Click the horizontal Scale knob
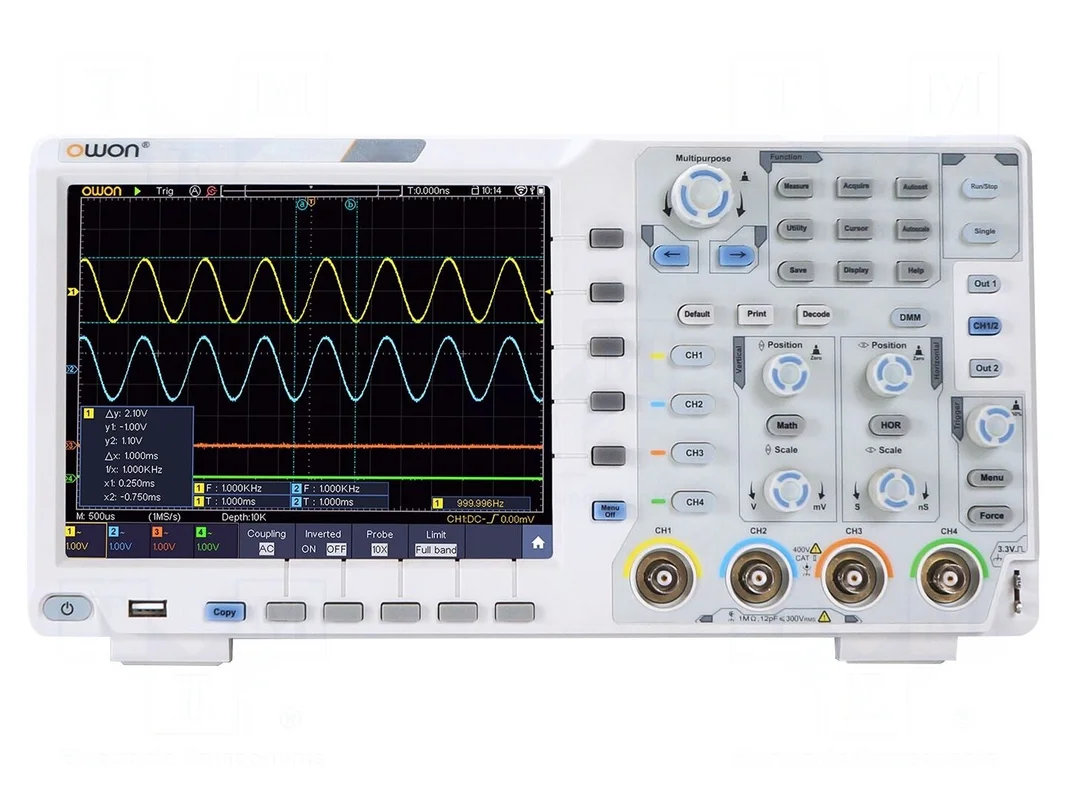Viewport: 1066px width, 800px height. click(x=893, y=490)
